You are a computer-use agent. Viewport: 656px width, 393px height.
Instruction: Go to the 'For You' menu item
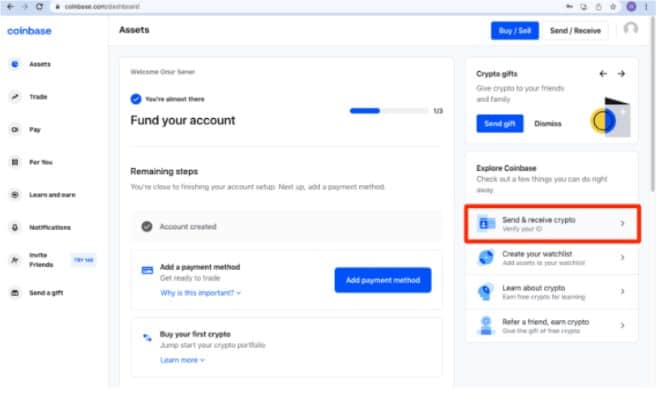coord(41,162)
